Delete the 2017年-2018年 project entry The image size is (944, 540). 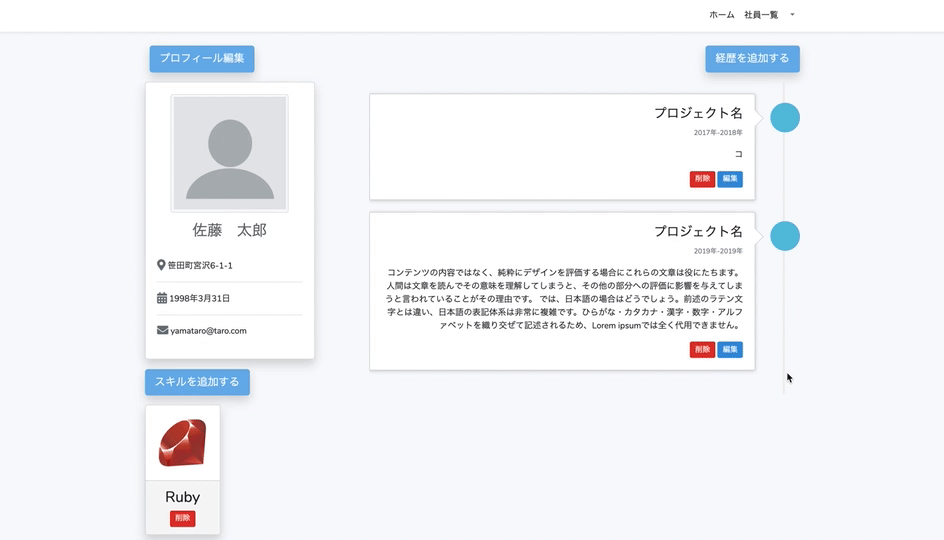[x=702, y=179]
